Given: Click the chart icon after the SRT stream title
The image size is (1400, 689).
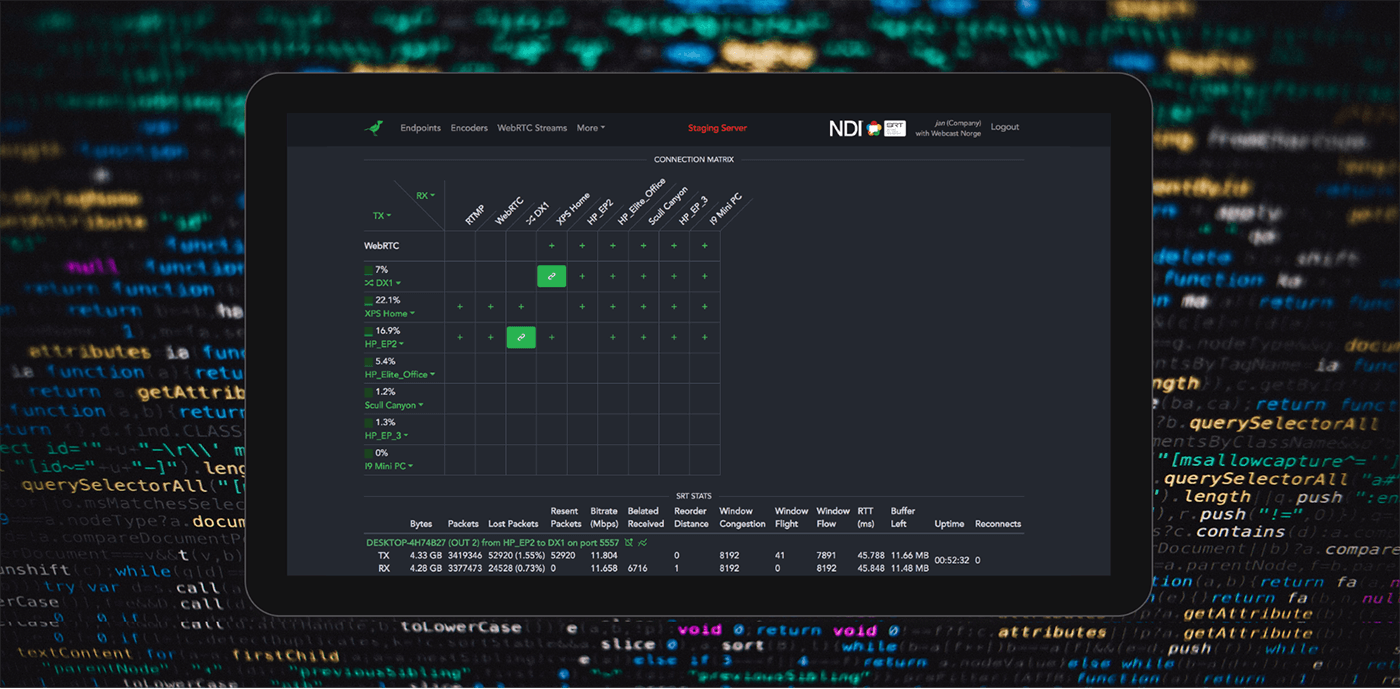Looking at the screenshot, I should (643, 542).
